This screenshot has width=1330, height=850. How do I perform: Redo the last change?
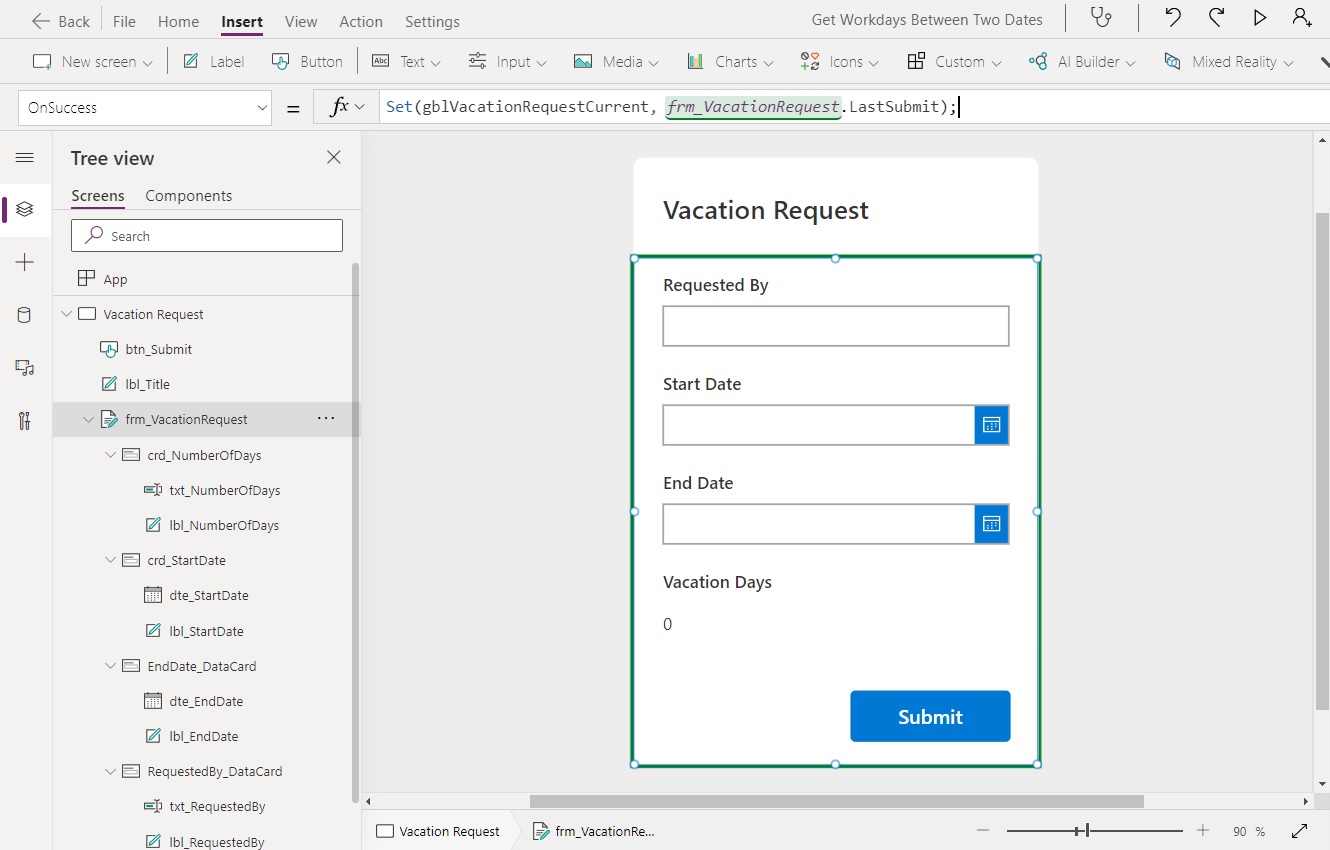pyautogui.click(x=1215, y=18)
